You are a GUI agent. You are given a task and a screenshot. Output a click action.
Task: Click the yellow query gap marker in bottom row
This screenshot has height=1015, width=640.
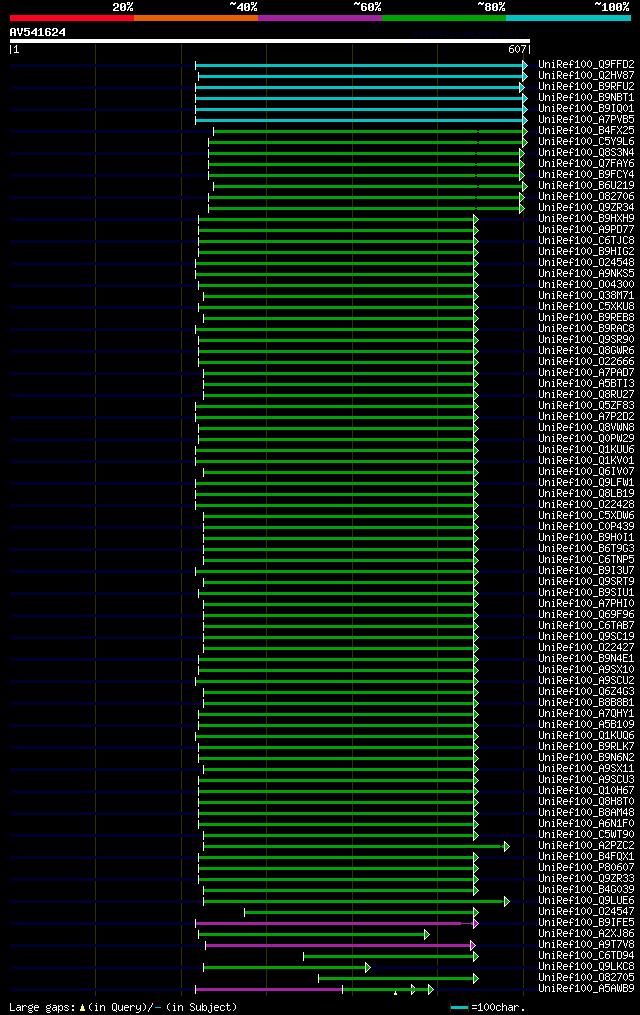395,993
